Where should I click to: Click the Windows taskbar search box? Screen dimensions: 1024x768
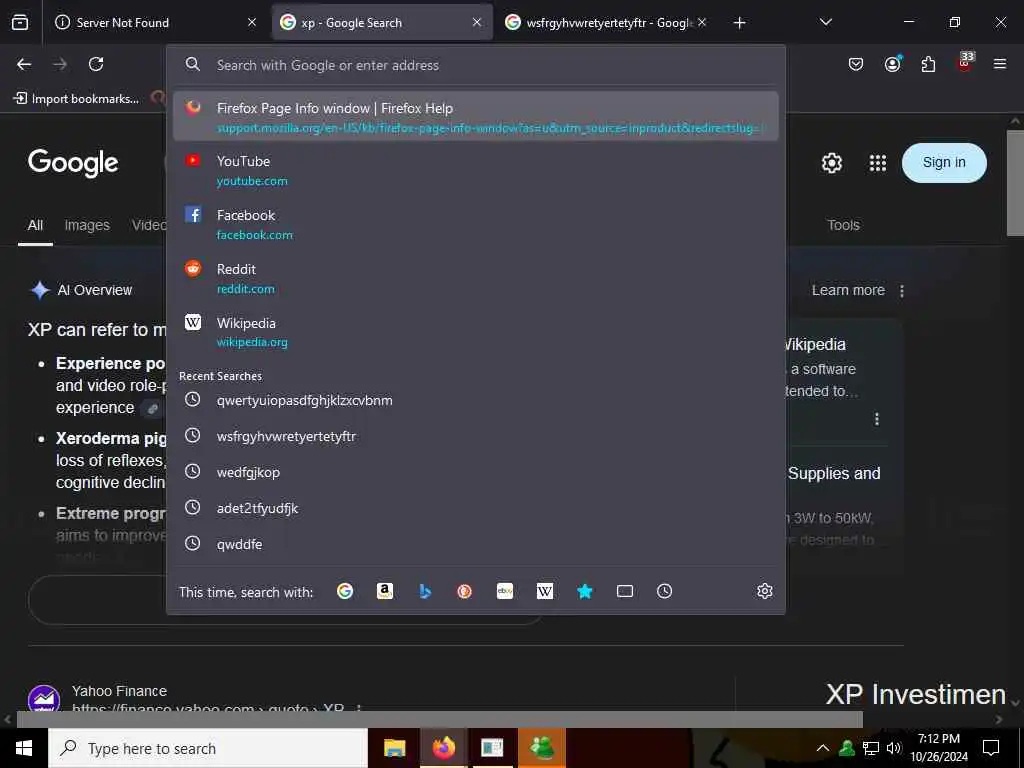click(208, 748)
